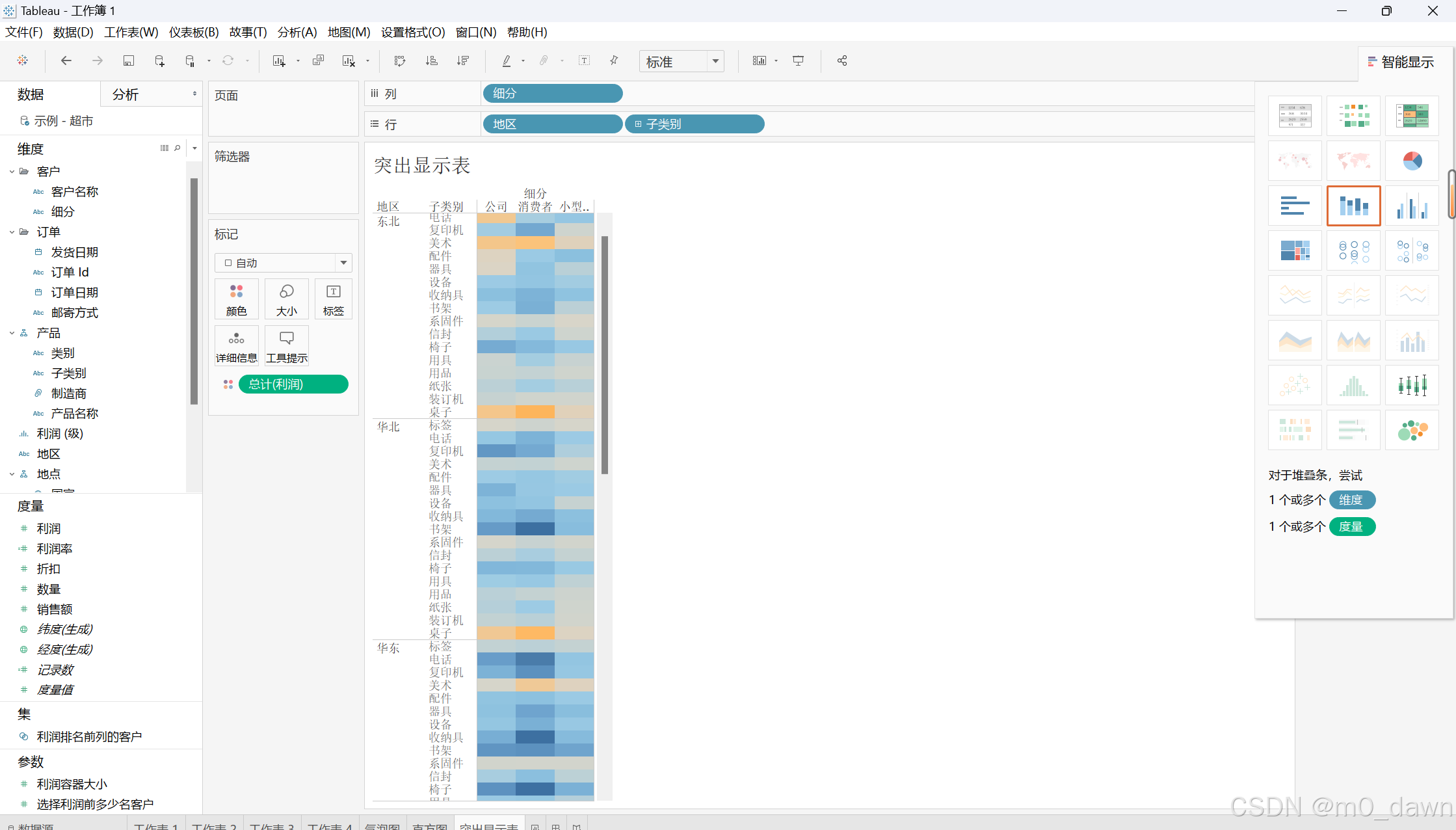Open the 标准 fit dropdown
Image resolution: width=1456 pixels, height=830 pixels.
click(x=715, y=61)
